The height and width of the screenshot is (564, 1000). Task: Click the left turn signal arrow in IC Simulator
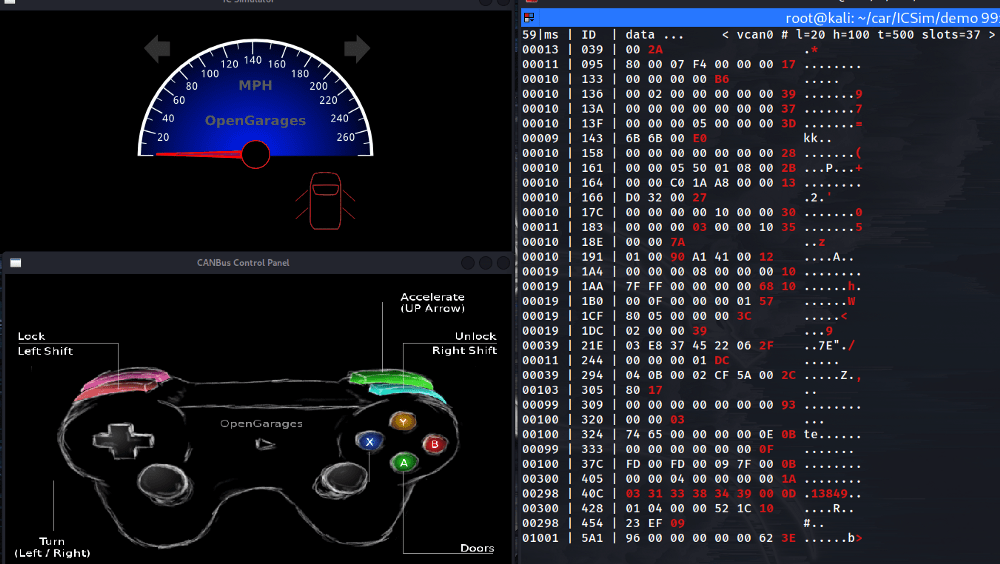pyautogui.click(x=157, y=48)
